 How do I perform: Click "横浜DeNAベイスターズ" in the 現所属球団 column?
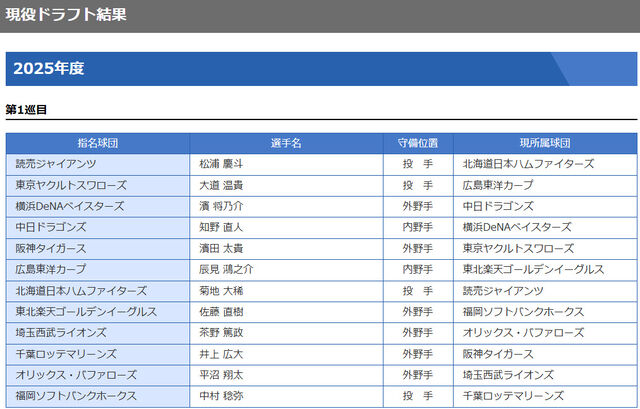point(517,227)
